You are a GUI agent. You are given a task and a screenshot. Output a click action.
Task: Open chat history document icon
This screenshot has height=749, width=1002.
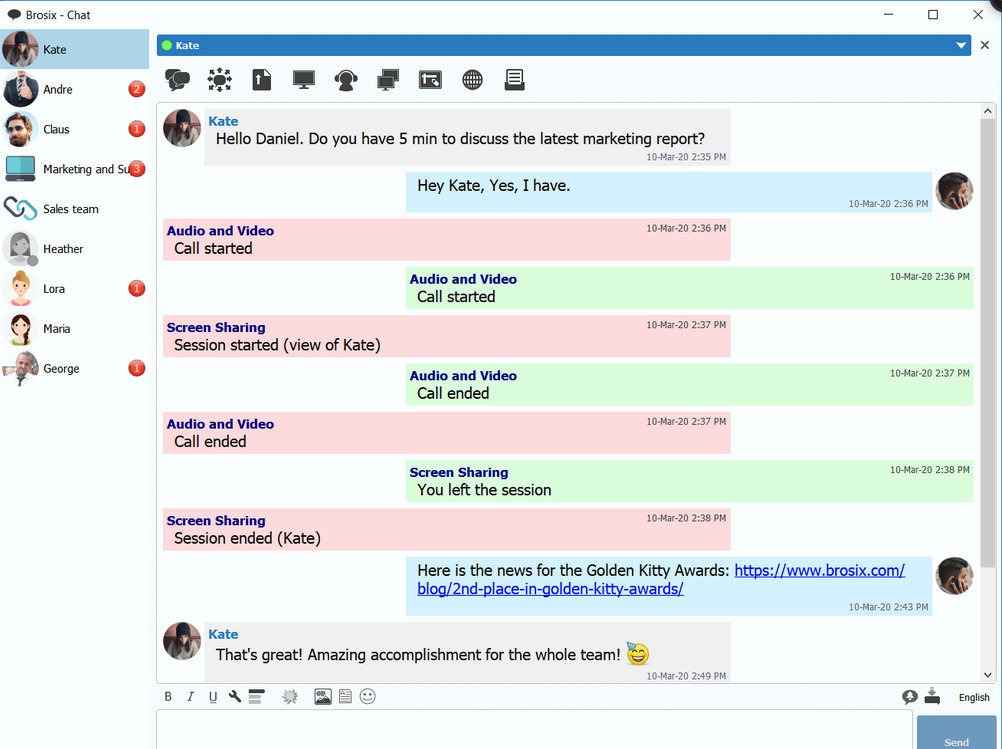pos(514,80)
